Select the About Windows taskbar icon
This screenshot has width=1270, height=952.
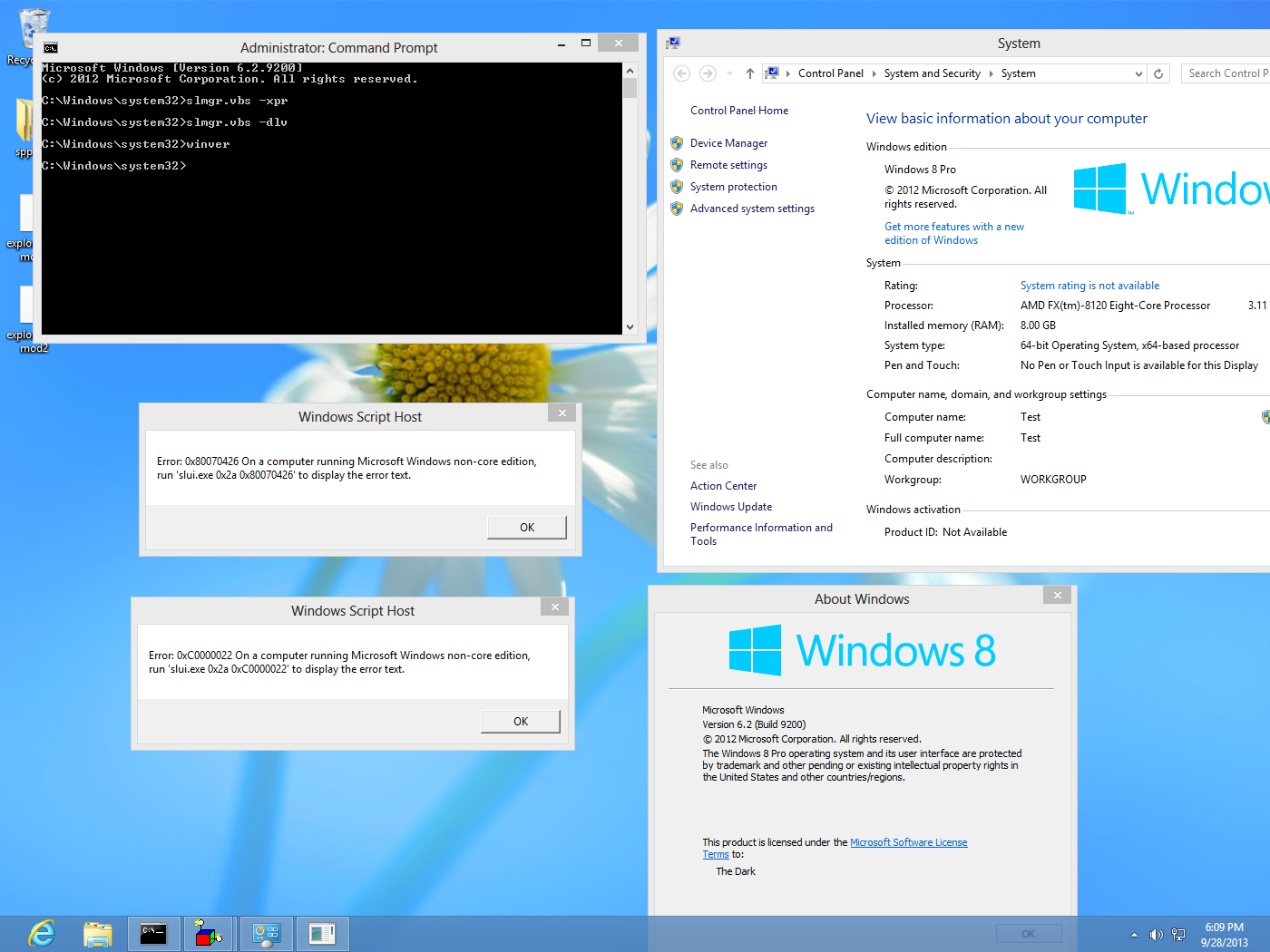click(x=322, y=934)
